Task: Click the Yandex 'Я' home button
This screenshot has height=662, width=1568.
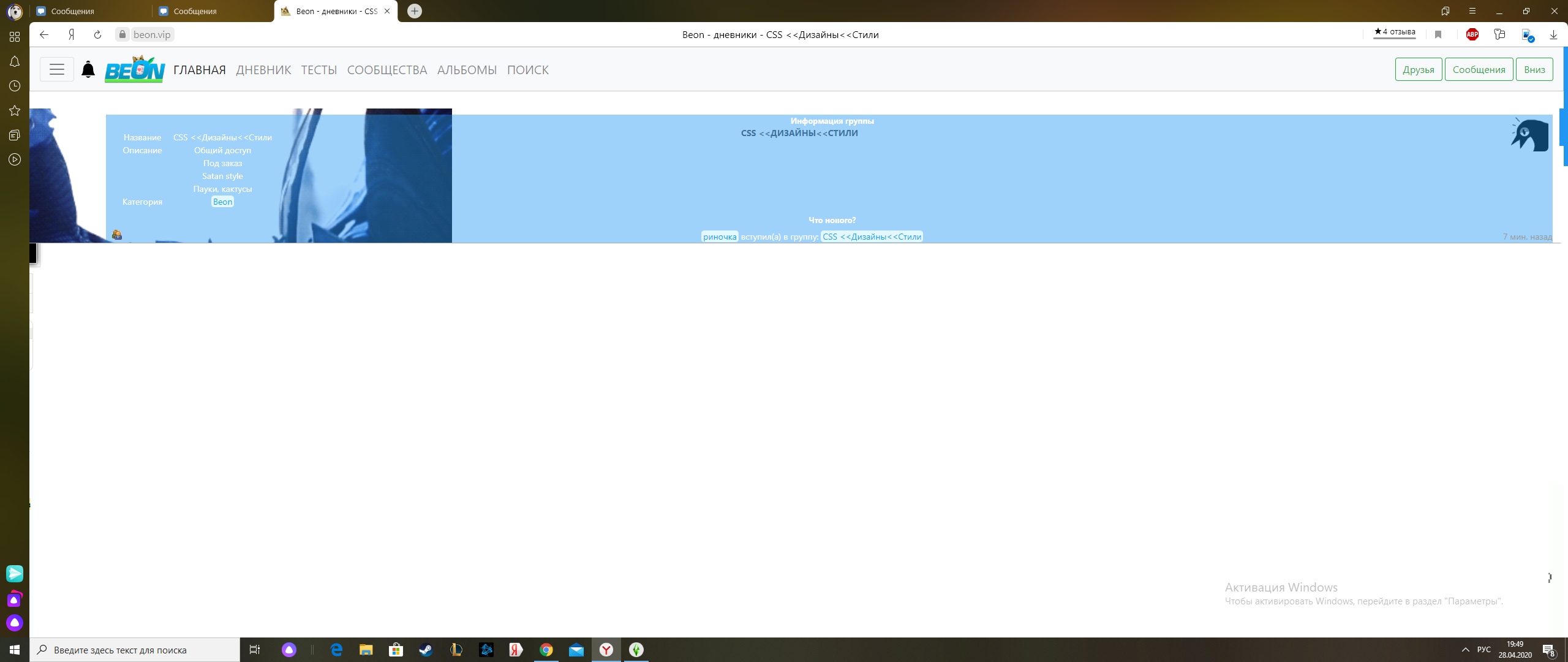Action: [71, 34]
